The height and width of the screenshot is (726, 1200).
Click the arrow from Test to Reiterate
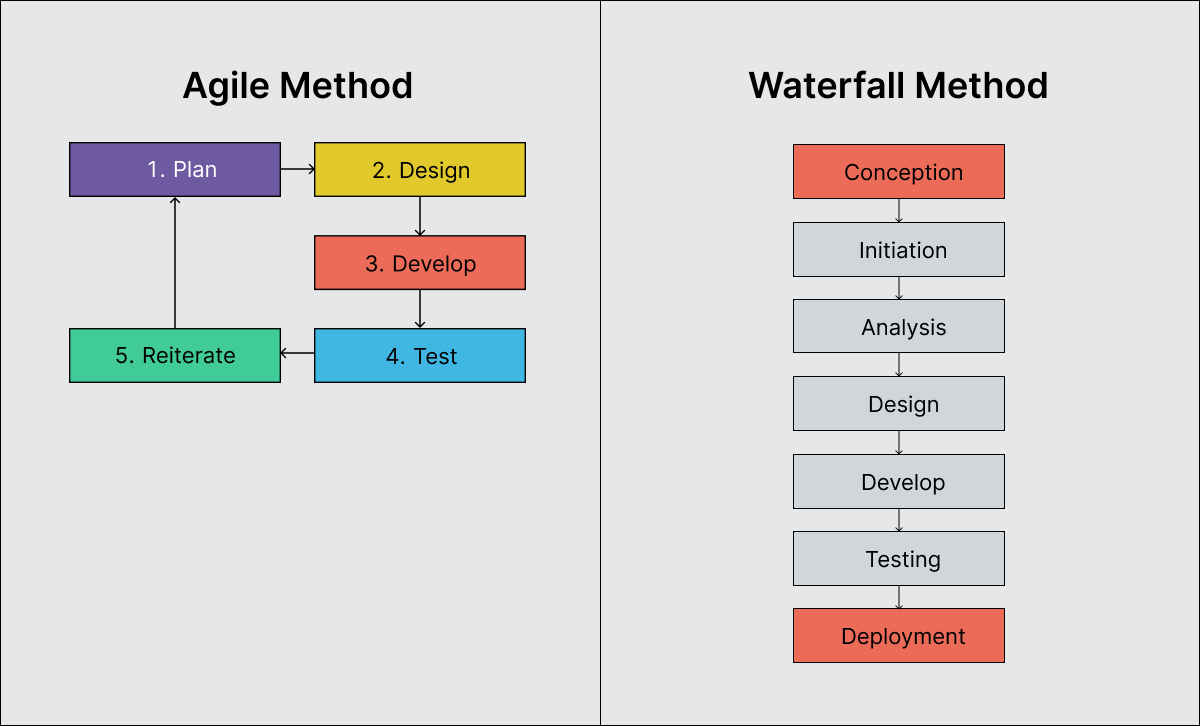coord(297,353)
